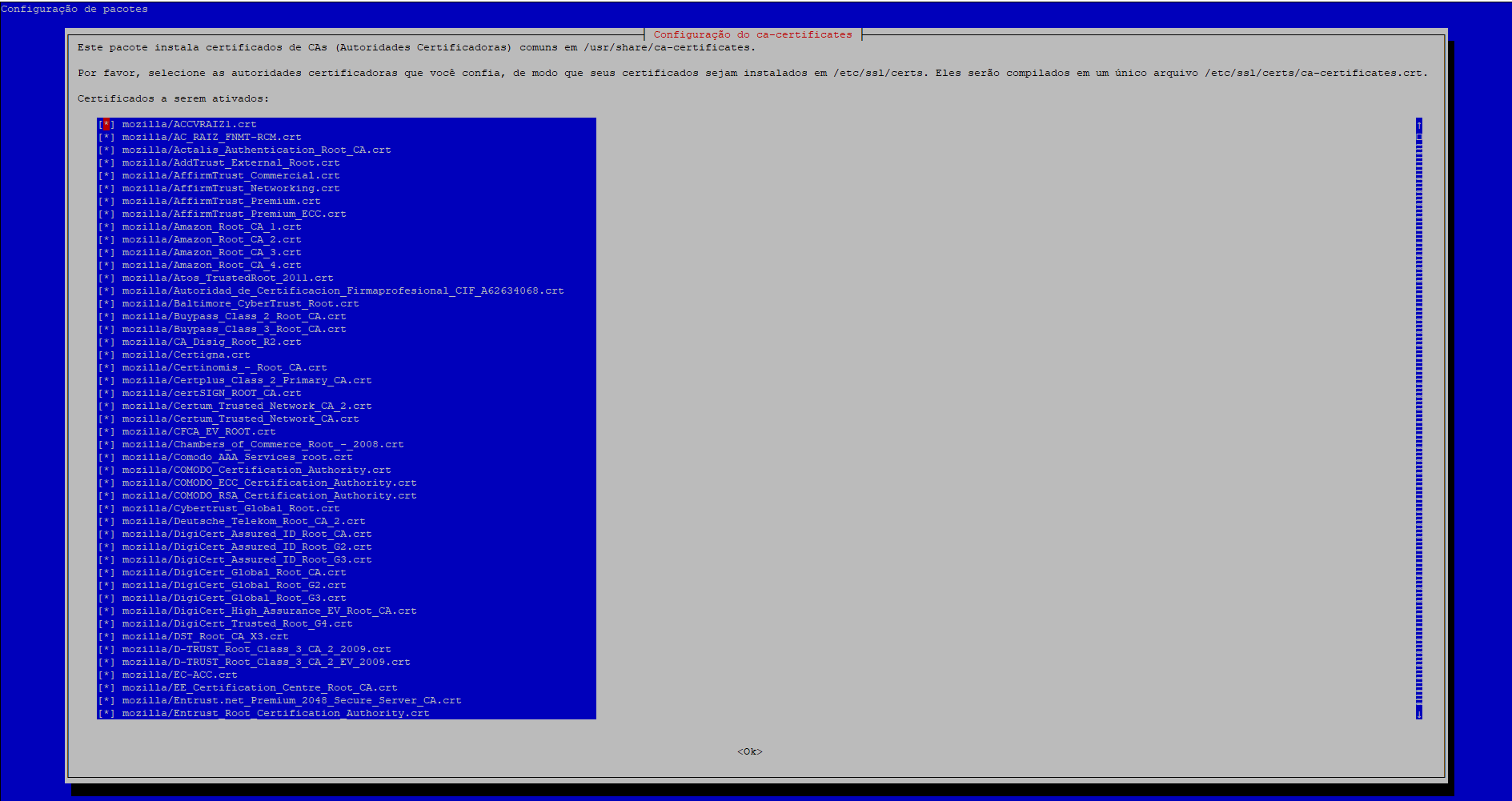Select Certum_Trusted_Network_CA_2.crt entry

(x=247, y=407)
